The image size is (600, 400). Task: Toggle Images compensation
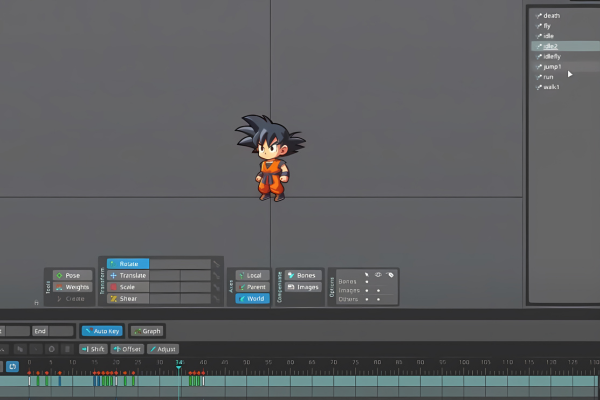pyautogui.click(x=302, y=287)
